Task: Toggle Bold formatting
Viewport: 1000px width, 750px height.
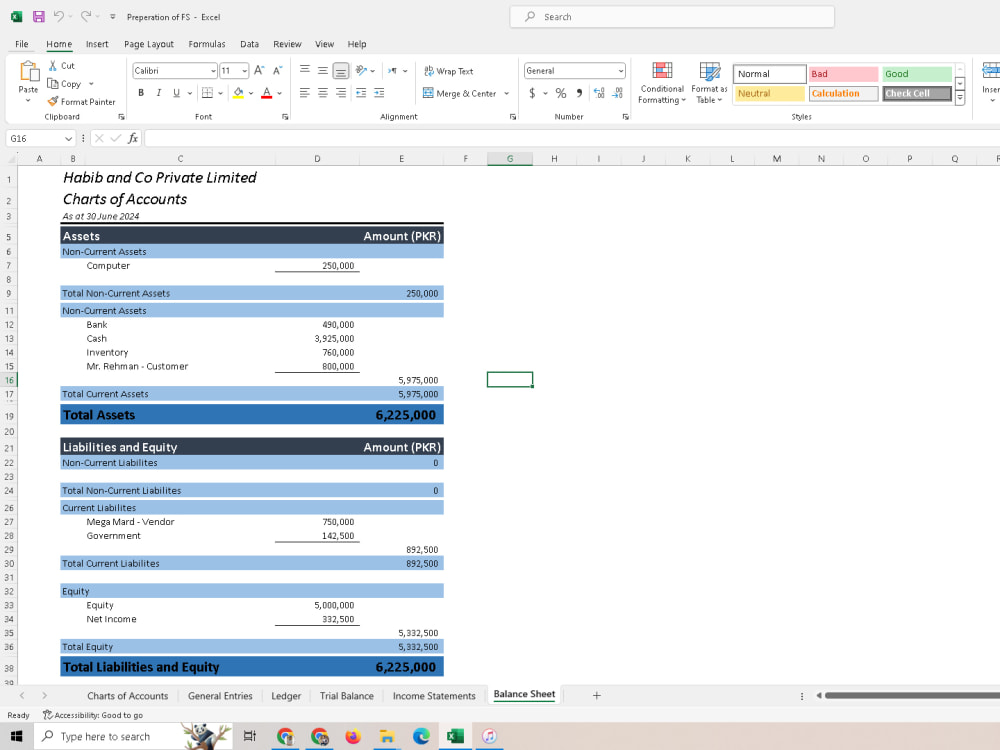Action: [141, 93]
